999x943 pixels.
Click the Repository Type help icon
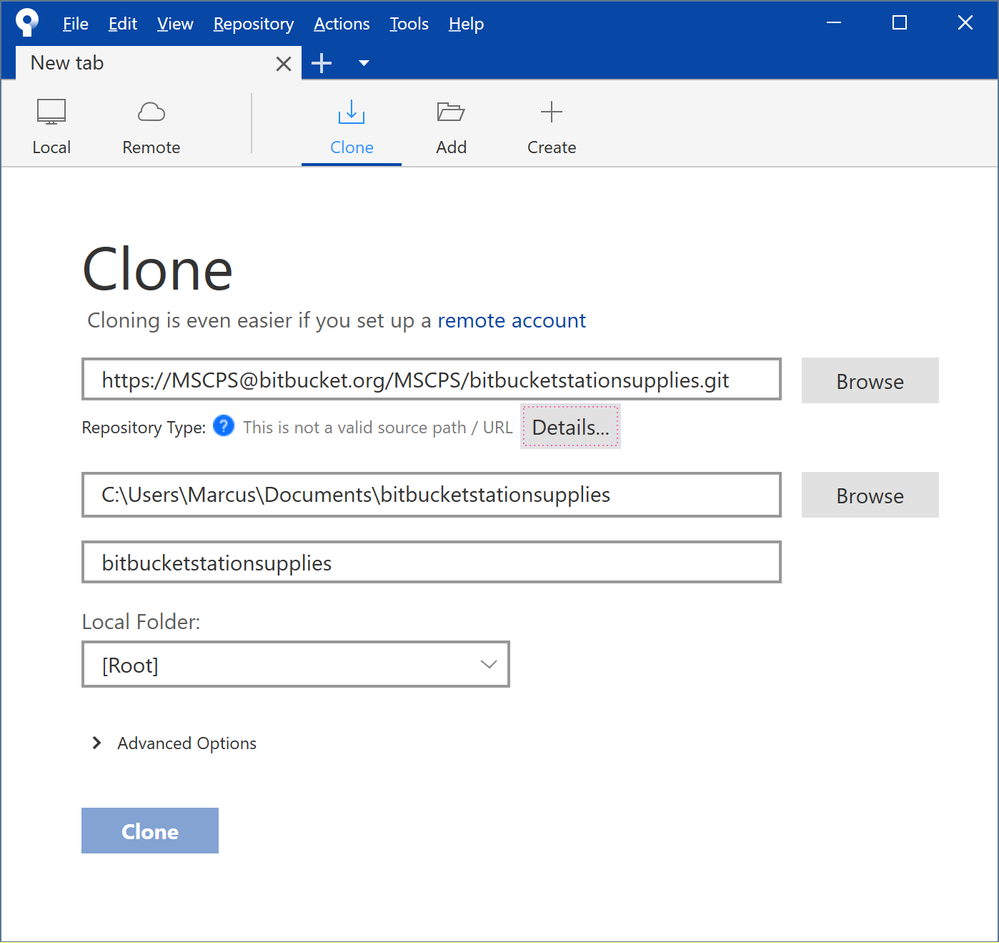224,426
